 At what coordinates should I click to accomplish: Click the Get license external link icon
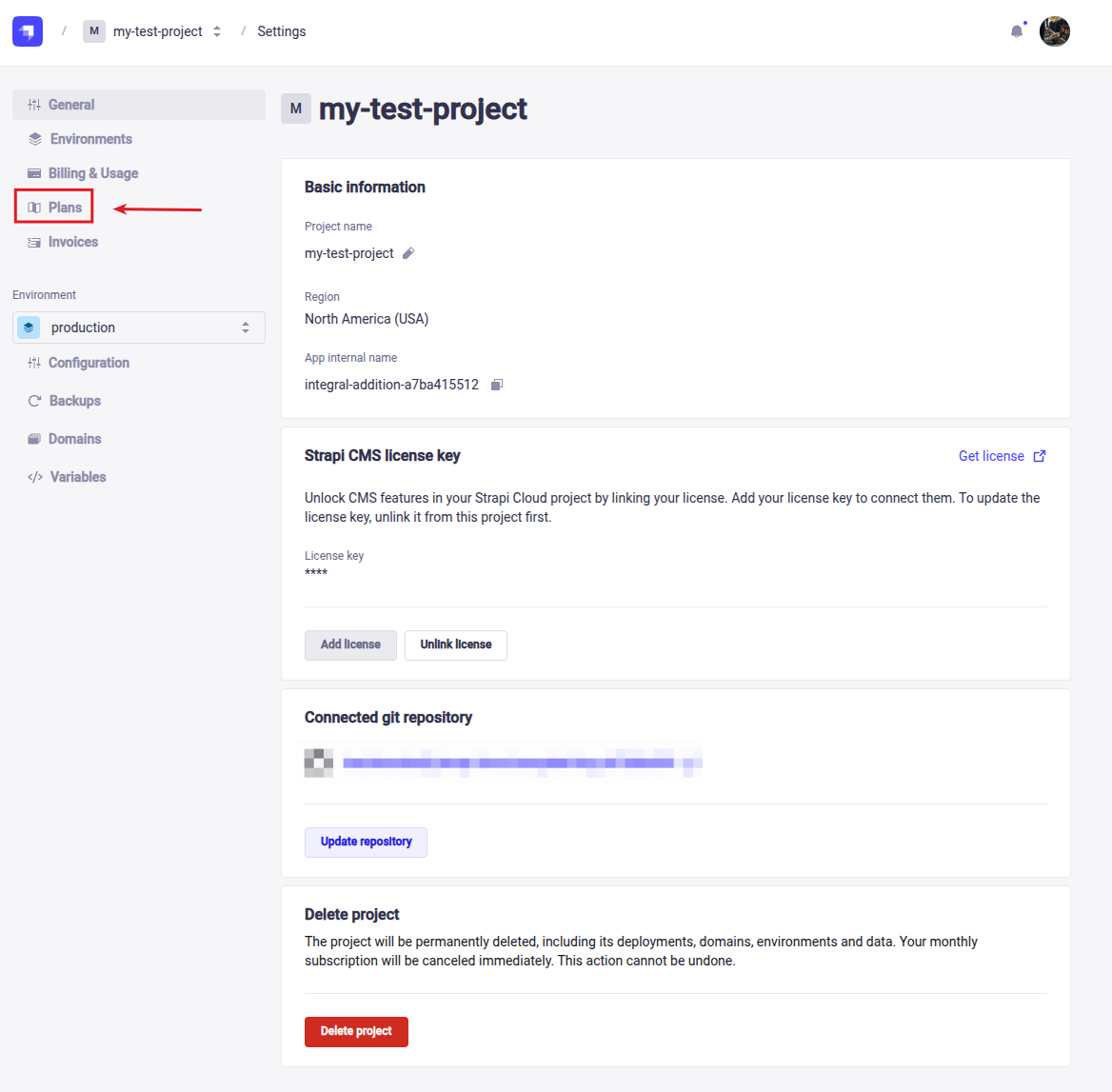(x=1040, y=456)
